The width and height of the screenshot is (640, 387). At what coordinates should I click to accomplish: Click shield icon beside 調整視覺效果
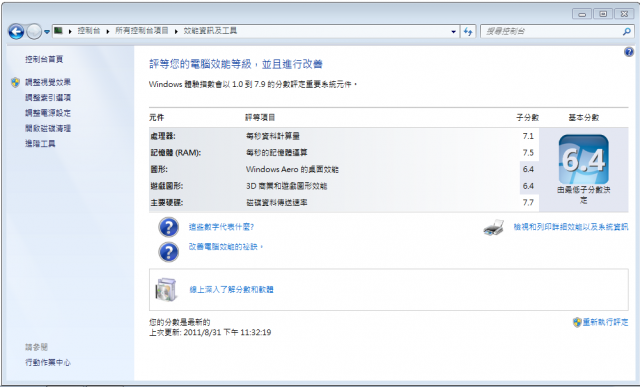tap(16, 82)
